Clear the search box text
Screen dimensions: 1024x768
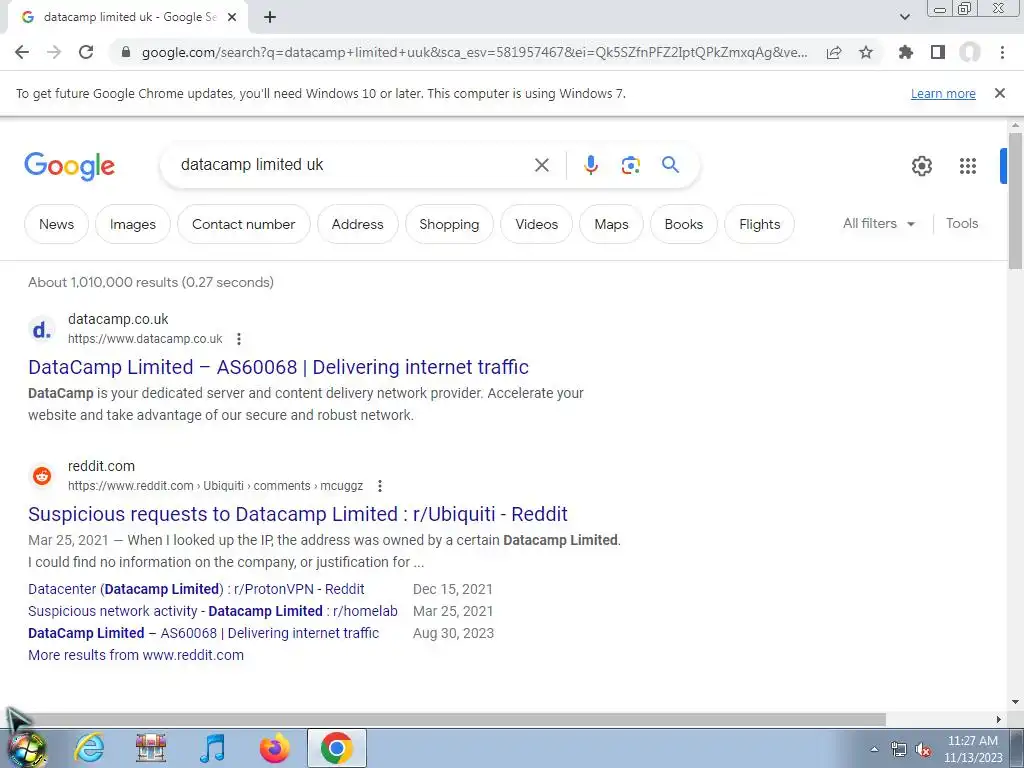[x=541, y=165]
